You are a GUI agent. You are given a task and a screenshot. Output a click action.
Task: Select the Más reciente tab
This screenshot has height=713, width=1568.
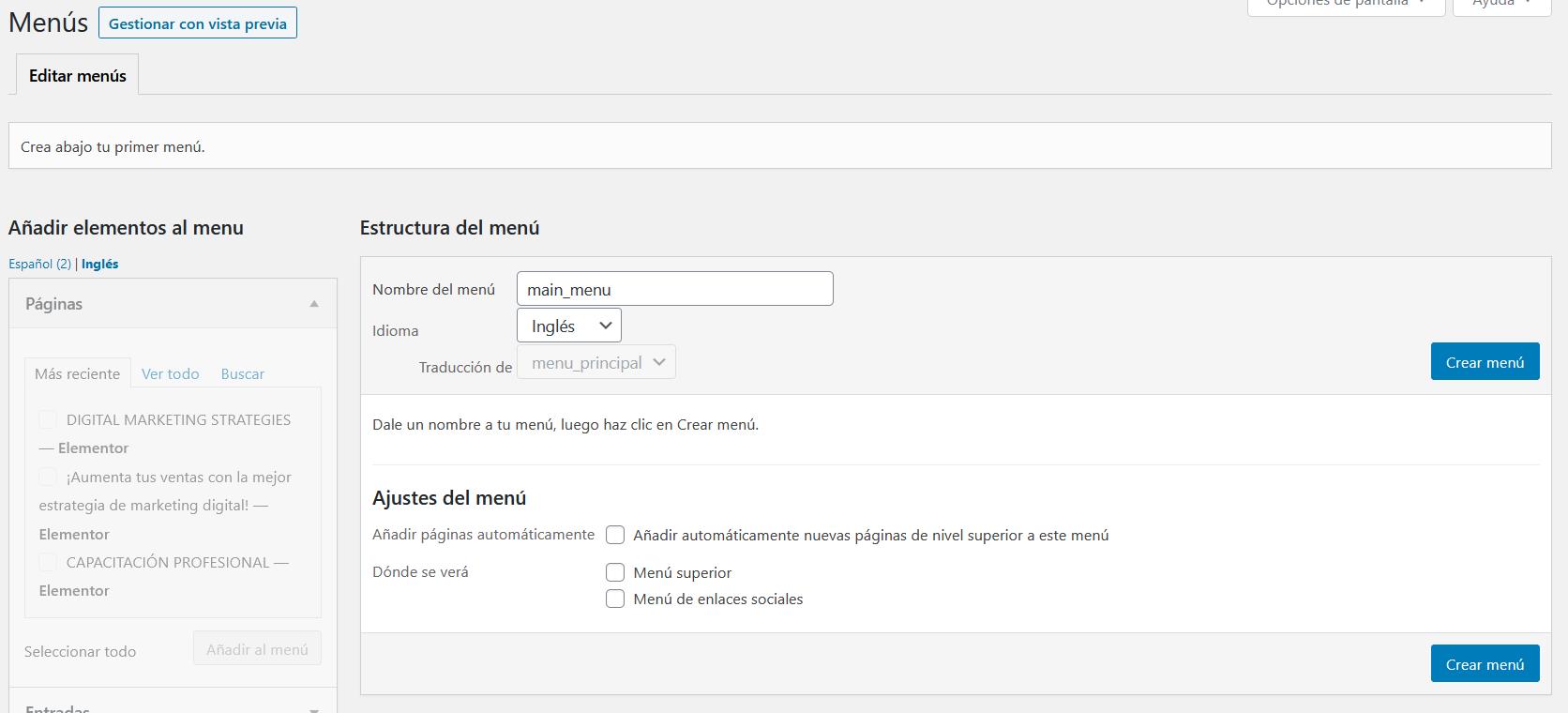coord(77,373)
